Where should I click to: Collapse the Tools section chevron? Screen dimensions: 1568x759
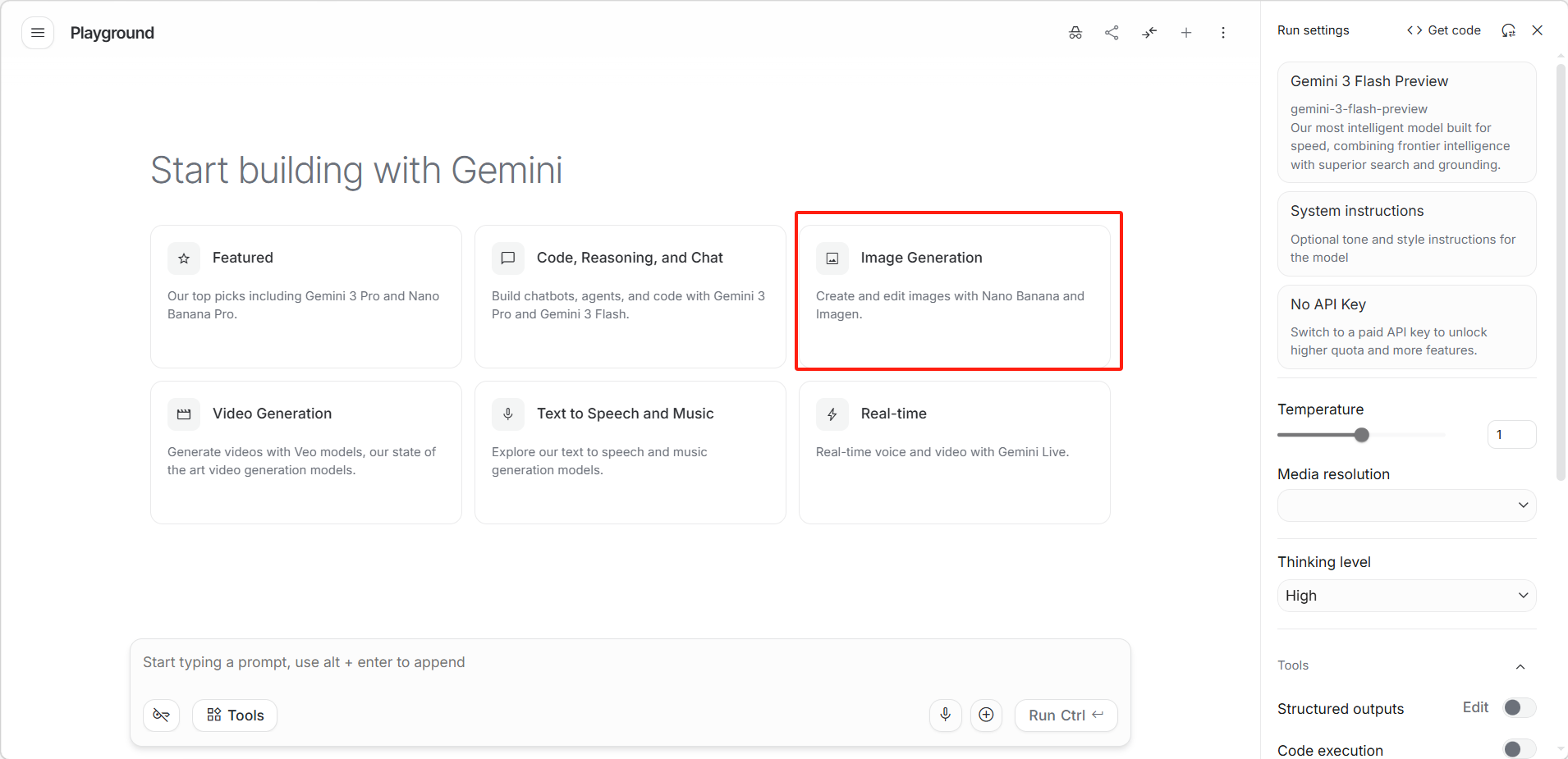click(1520, 666)
